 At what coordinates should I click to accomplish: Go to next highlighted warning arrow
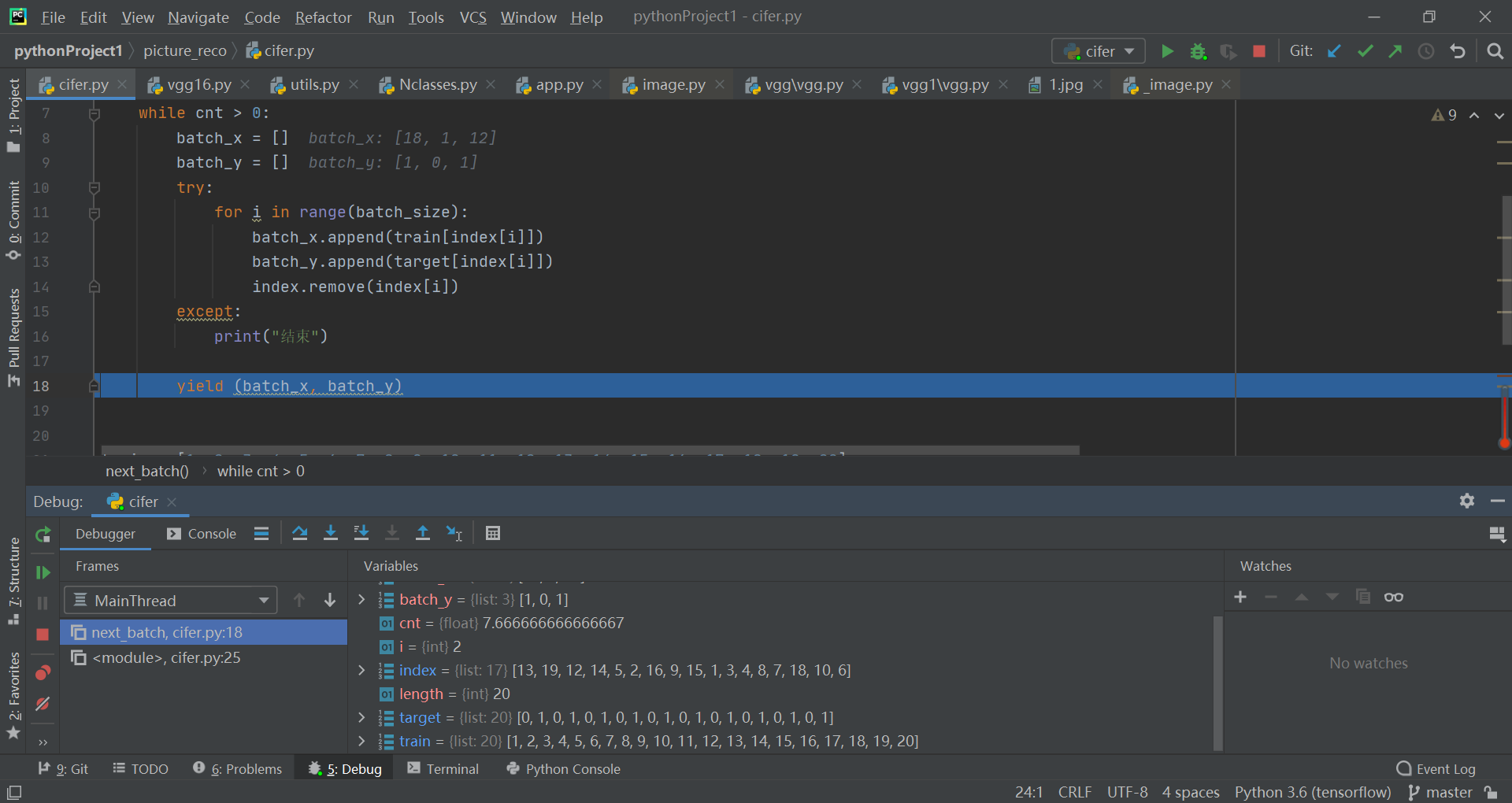click(1499, 116)
